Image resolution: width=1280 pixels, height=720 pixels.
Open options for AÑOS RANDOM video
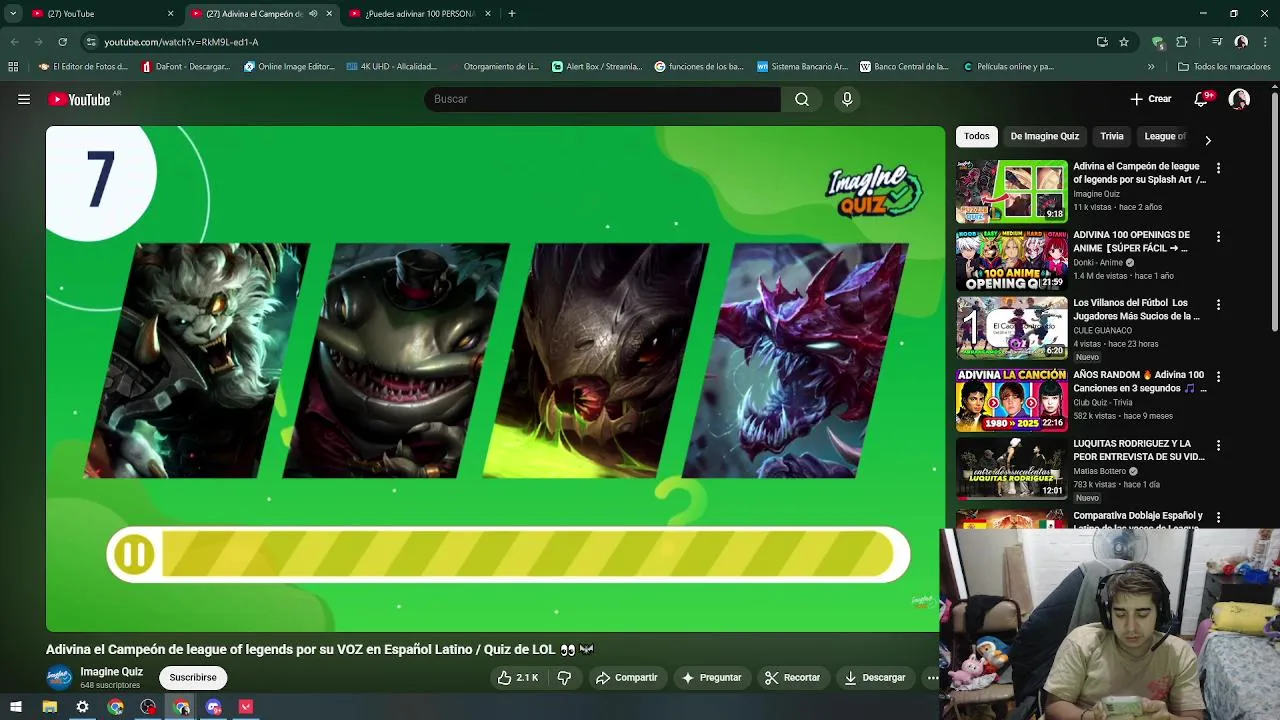tap(1218, 377)
